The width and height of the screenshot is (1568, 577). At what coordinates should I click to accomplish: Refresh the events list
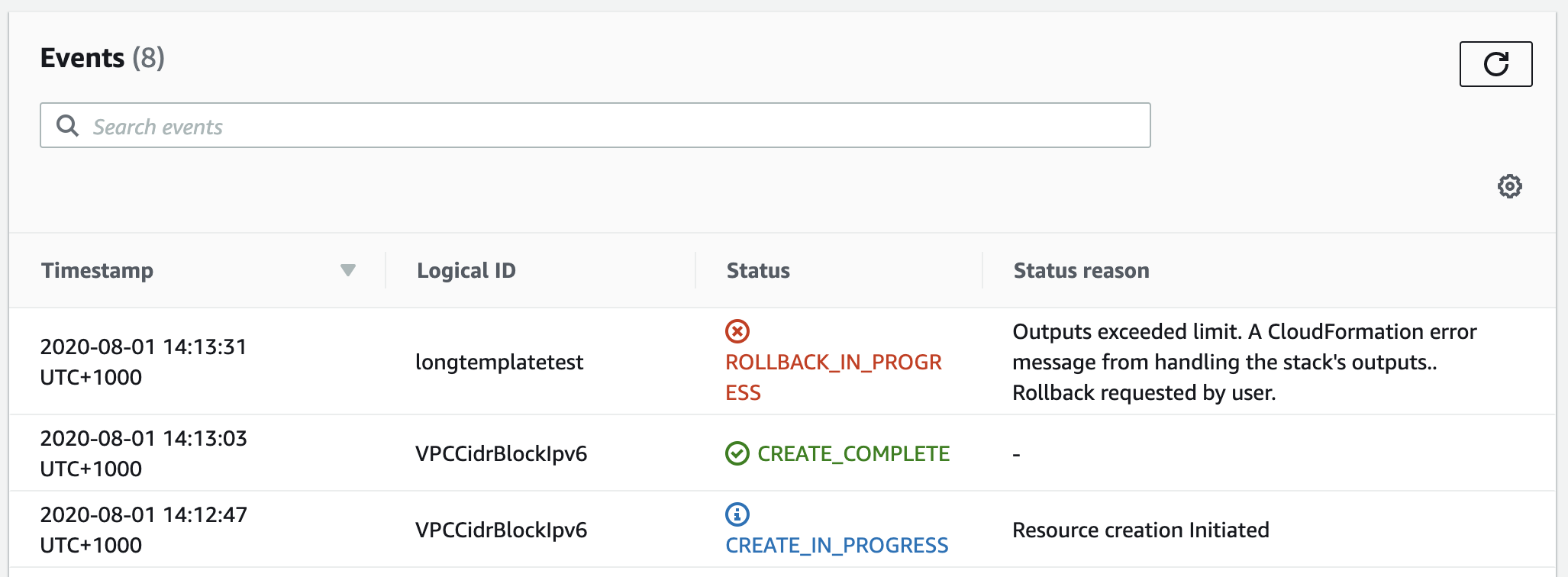(x=1495, y=64)
